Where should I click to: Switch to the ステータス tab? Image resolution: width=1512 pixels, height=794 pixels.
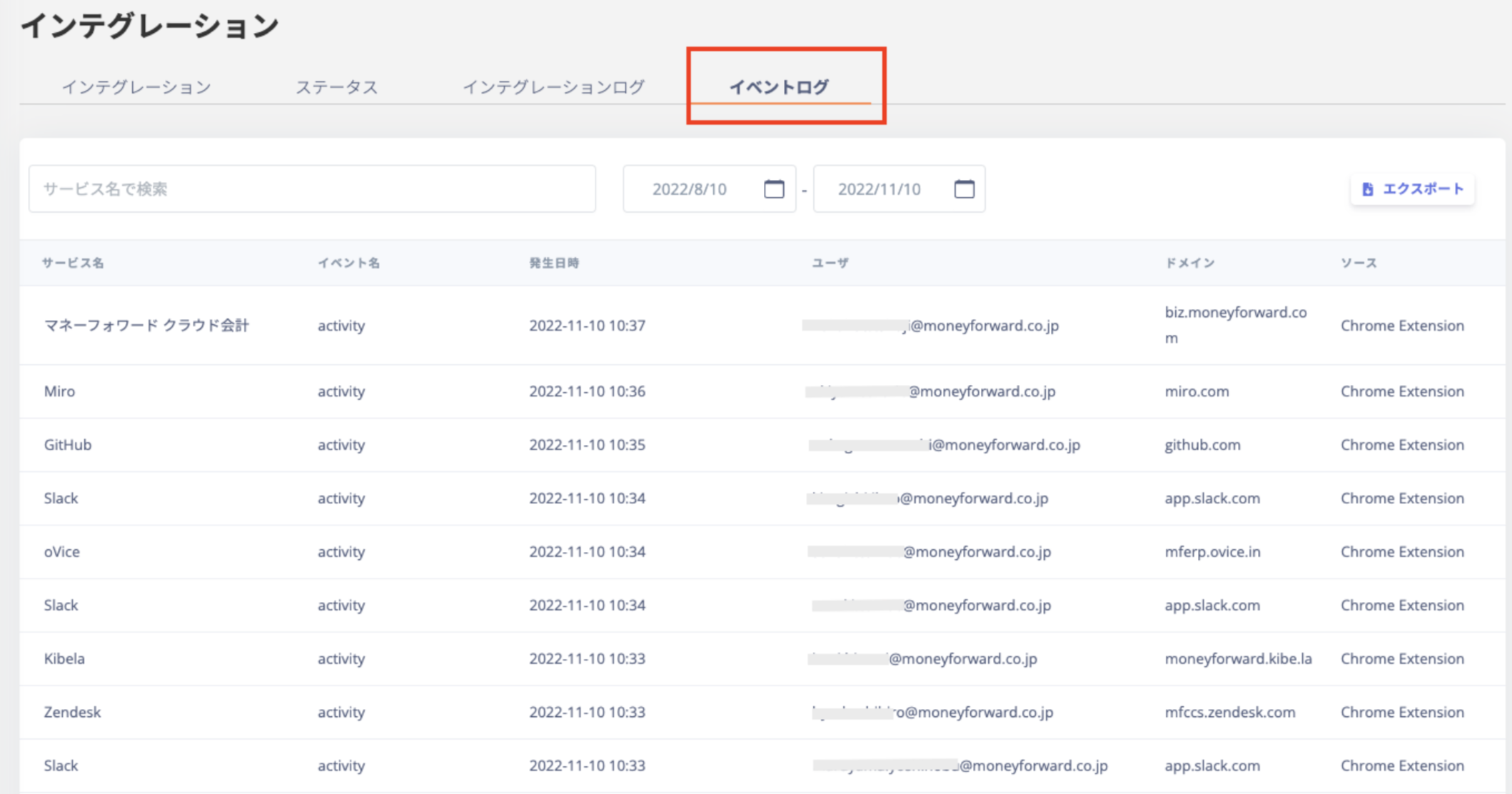click(336, 87)
